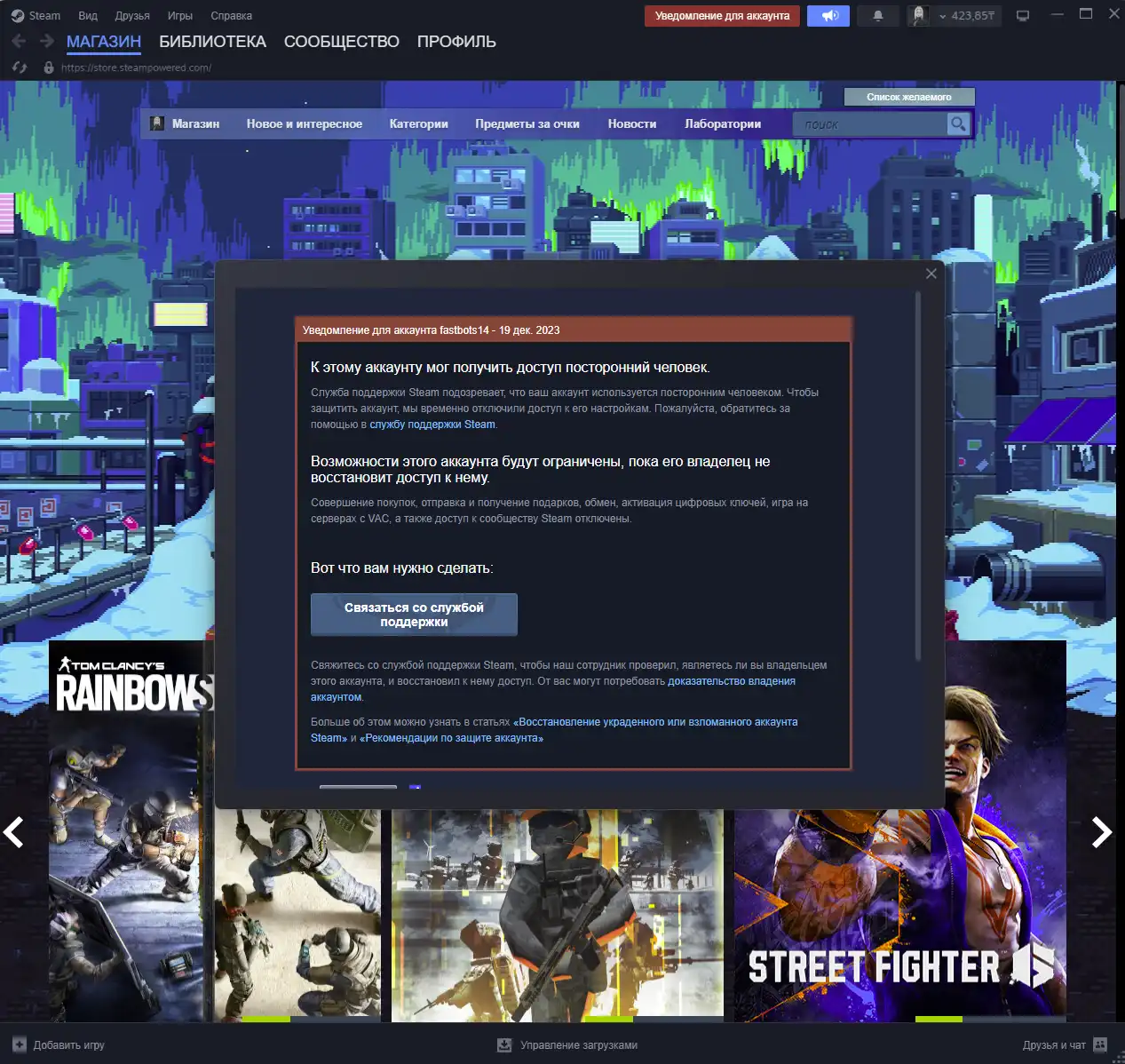
Task: Minimize the Steam window
Action: click(x=1057, y=15)
